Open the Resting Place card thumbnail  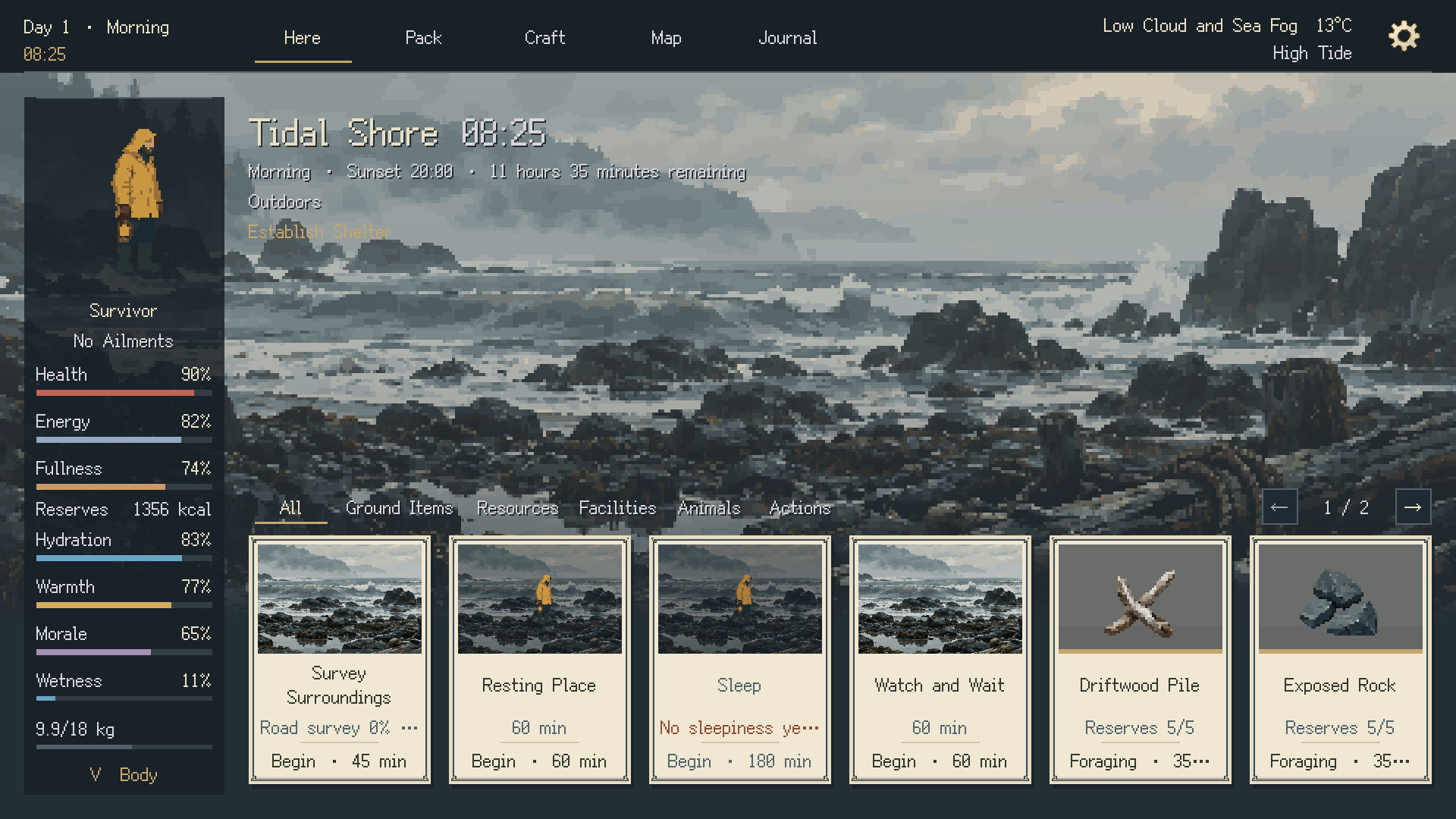[x=539, y=598]
